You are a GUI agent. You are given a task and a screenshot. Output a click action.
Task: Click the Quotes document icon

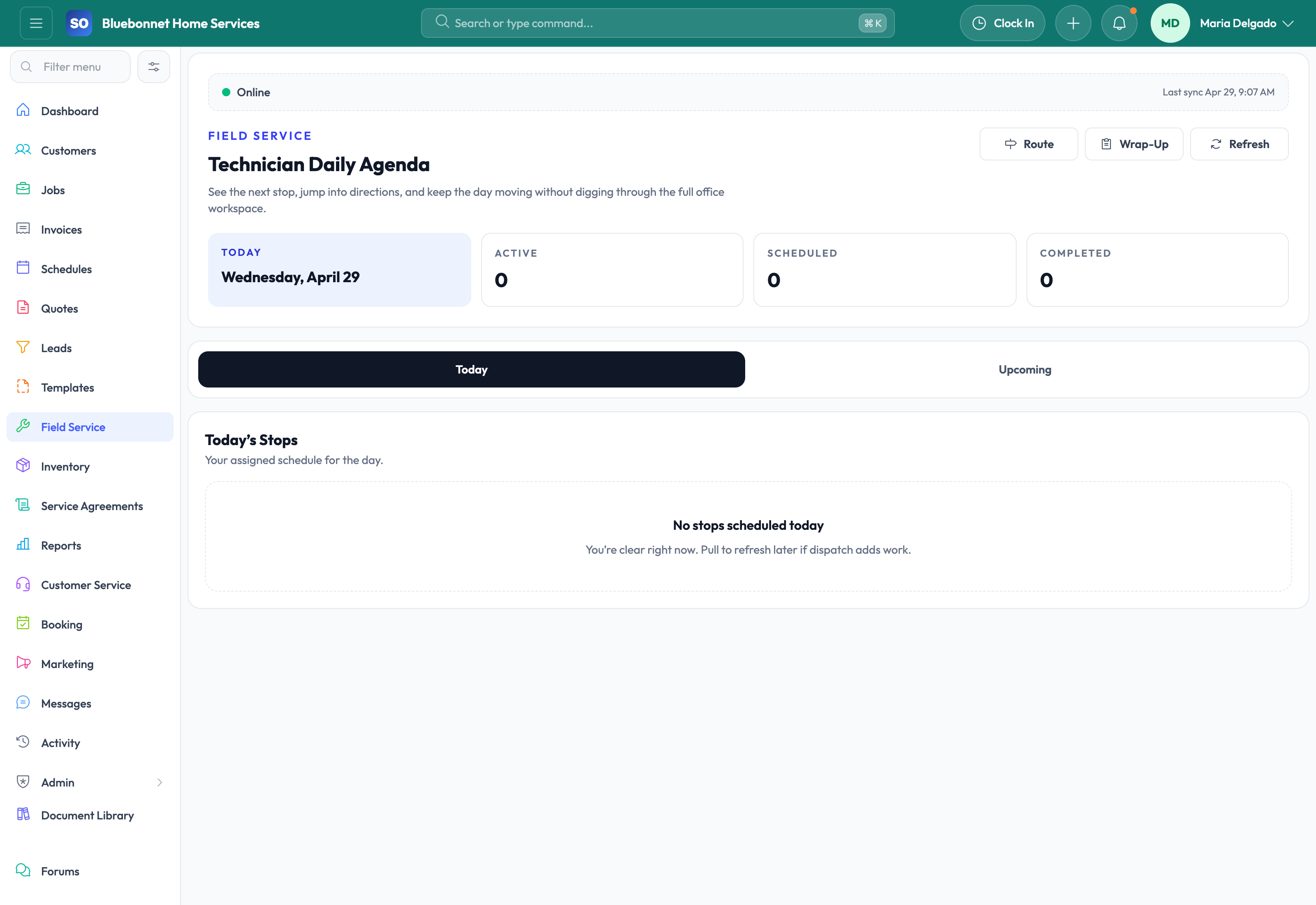click(x=23, y=307)
